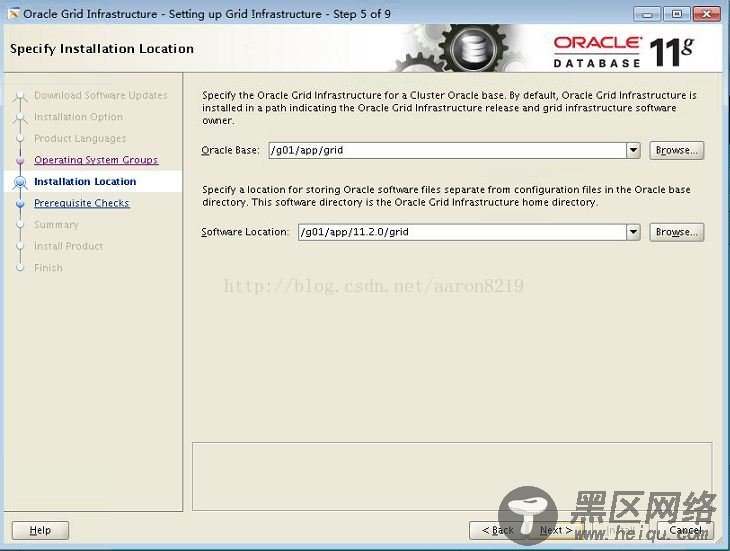
Task: Cancel the installation wizard
Action: pos(685,530)
